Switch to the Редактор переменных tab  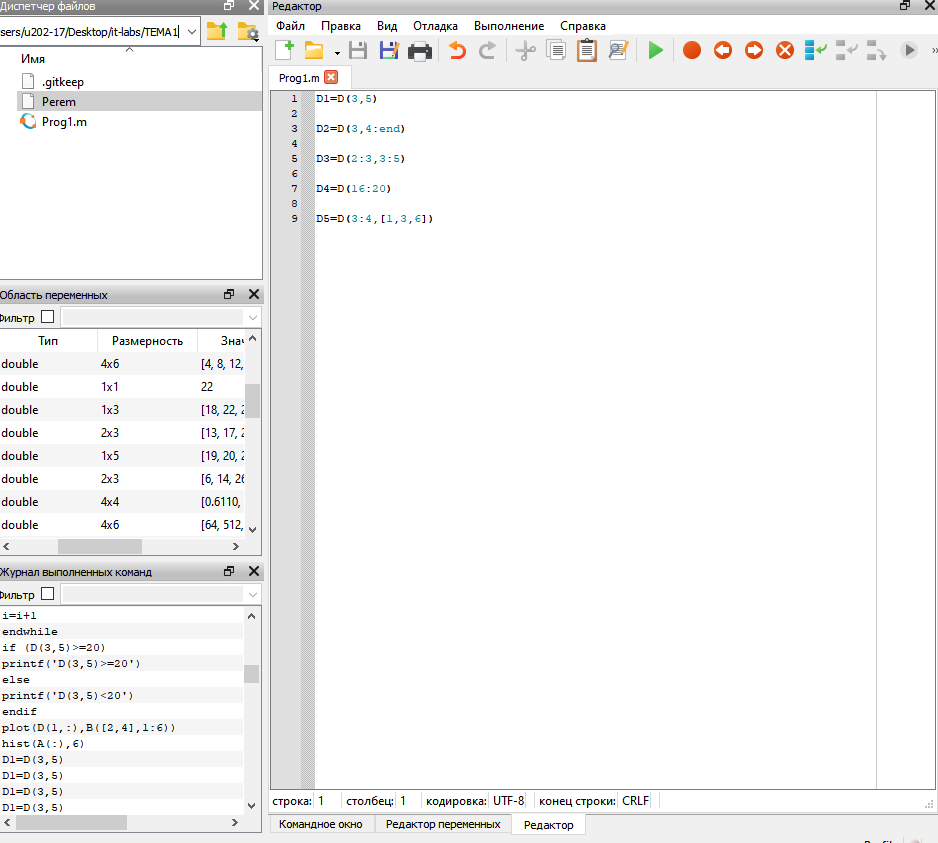443,824
